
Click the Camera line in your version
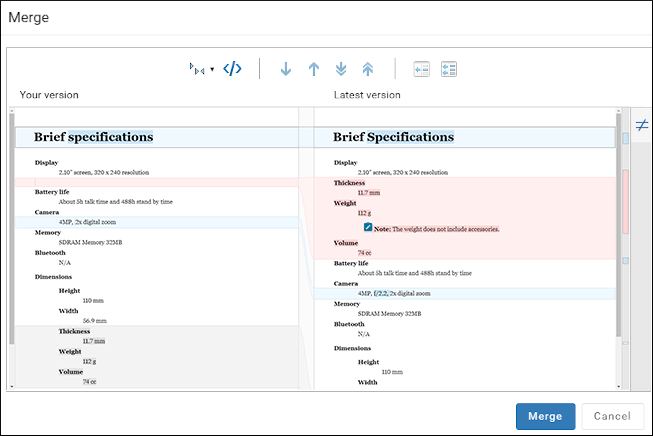[x=47, y=212]
